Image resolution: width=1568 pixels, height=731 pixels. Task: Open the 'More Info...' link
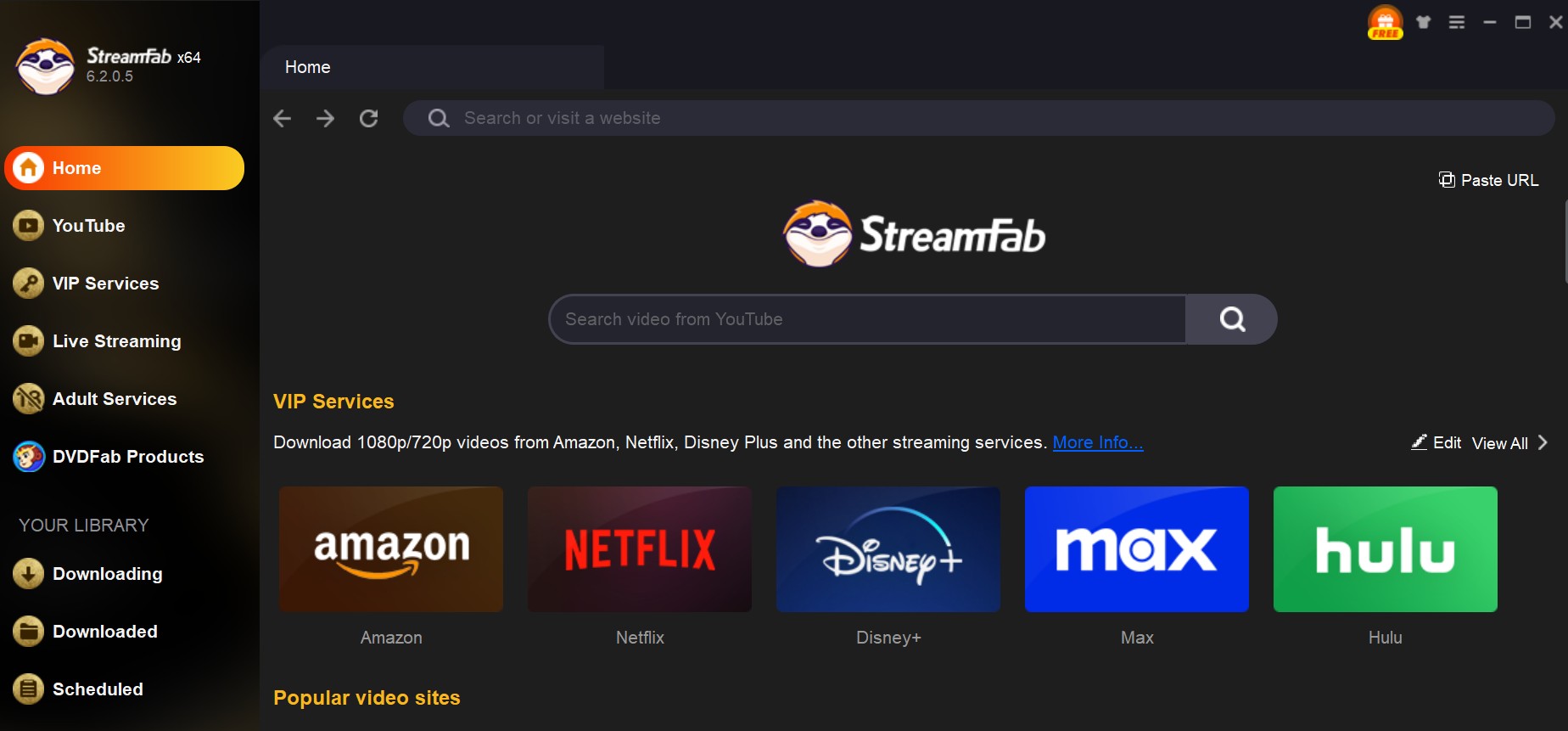1098,442
